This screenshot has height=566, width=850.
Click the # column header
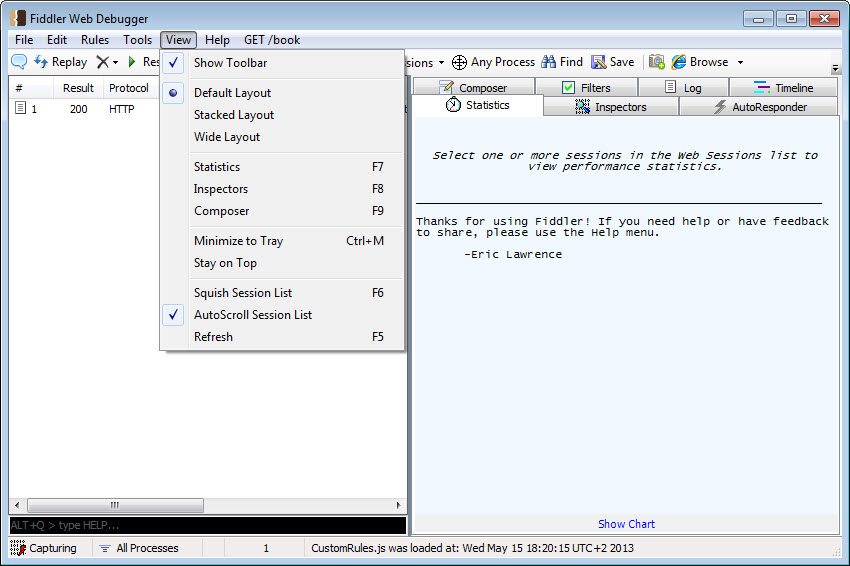[x=31, y=88]
